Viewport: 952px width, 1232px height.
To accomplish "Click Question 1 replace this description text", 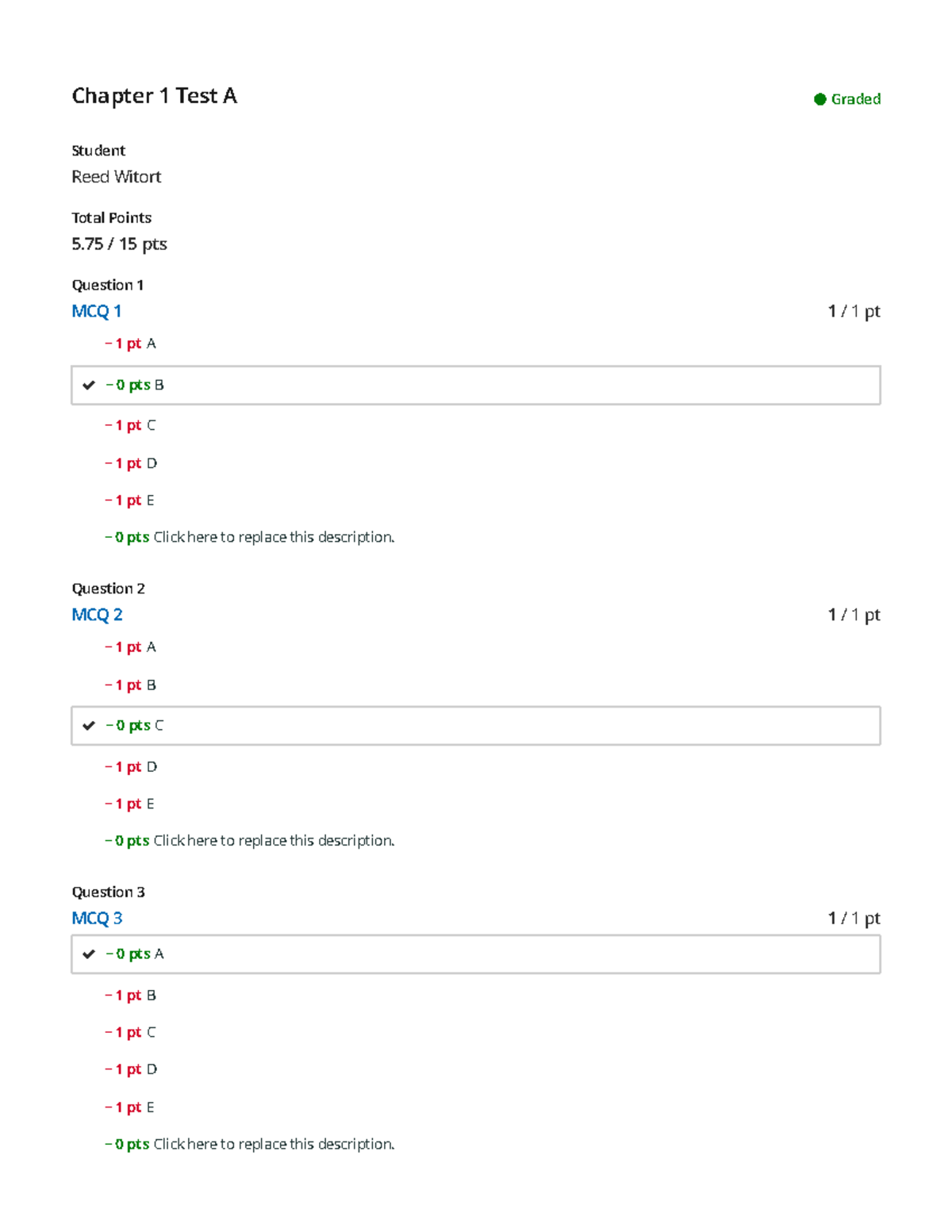I will pos(274,537).
